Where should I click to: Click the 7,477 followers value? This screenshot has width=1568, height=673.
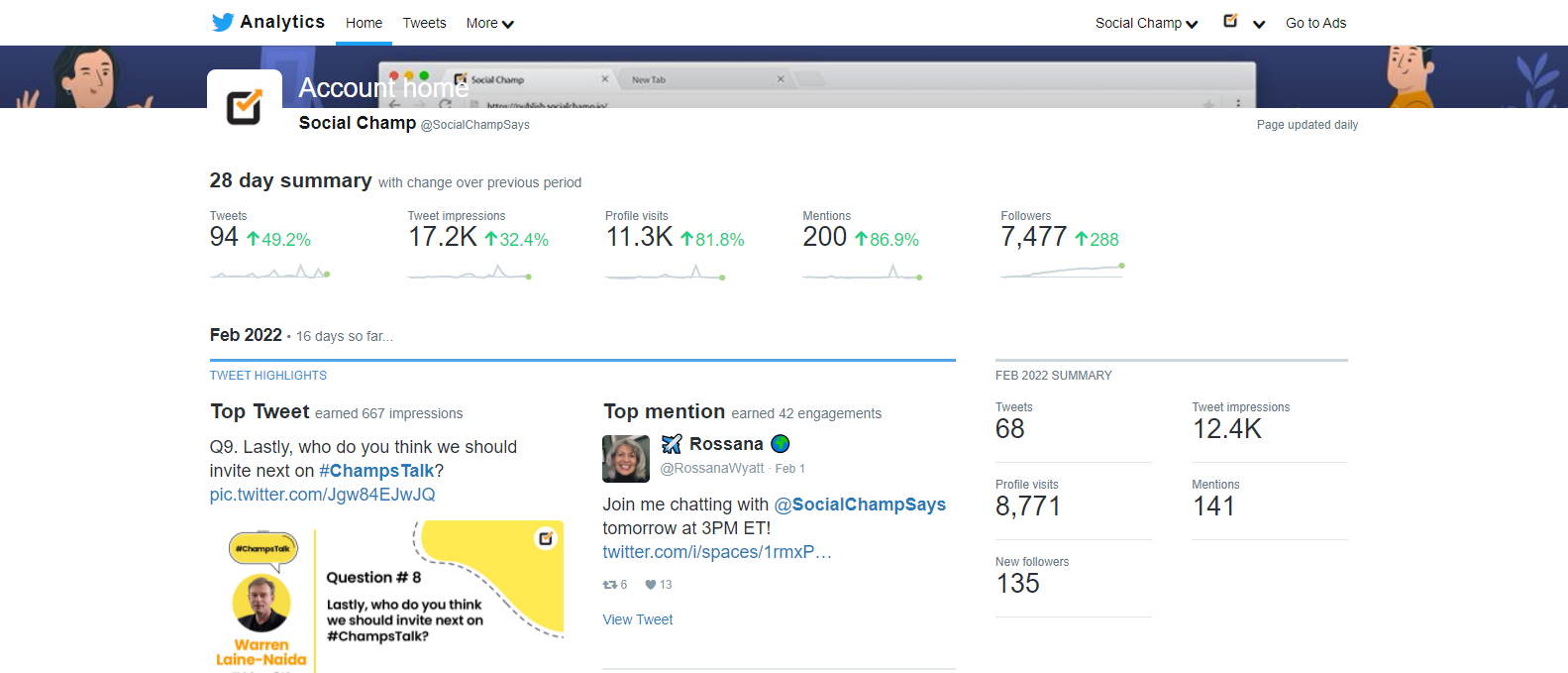(1033, 237)
